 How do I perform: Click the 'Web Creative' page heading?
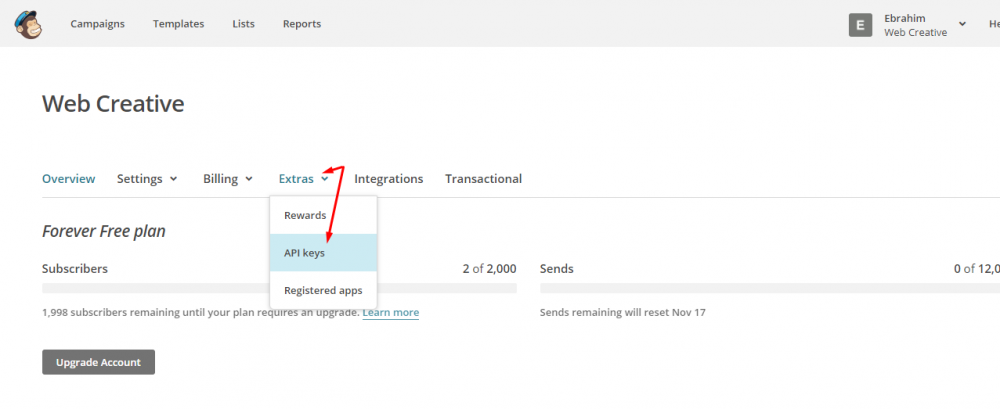pos(114,103)
